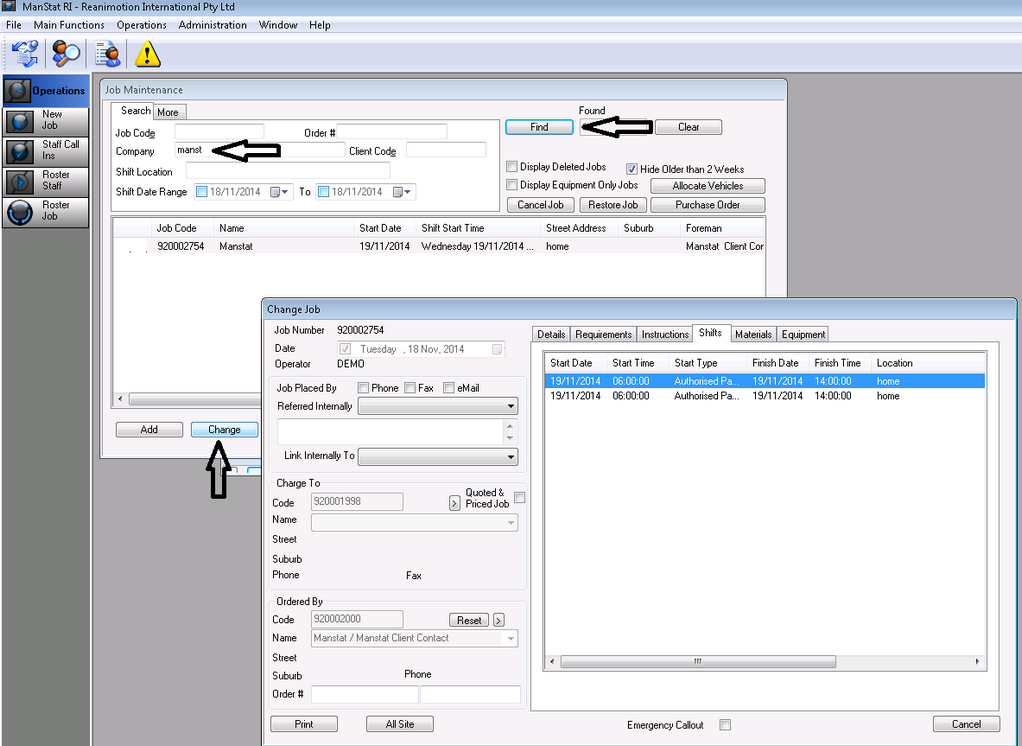The image size is (1022, 746).
Task: Select Roster Staff in the Operations sidebar
Action: coord(46,181)
